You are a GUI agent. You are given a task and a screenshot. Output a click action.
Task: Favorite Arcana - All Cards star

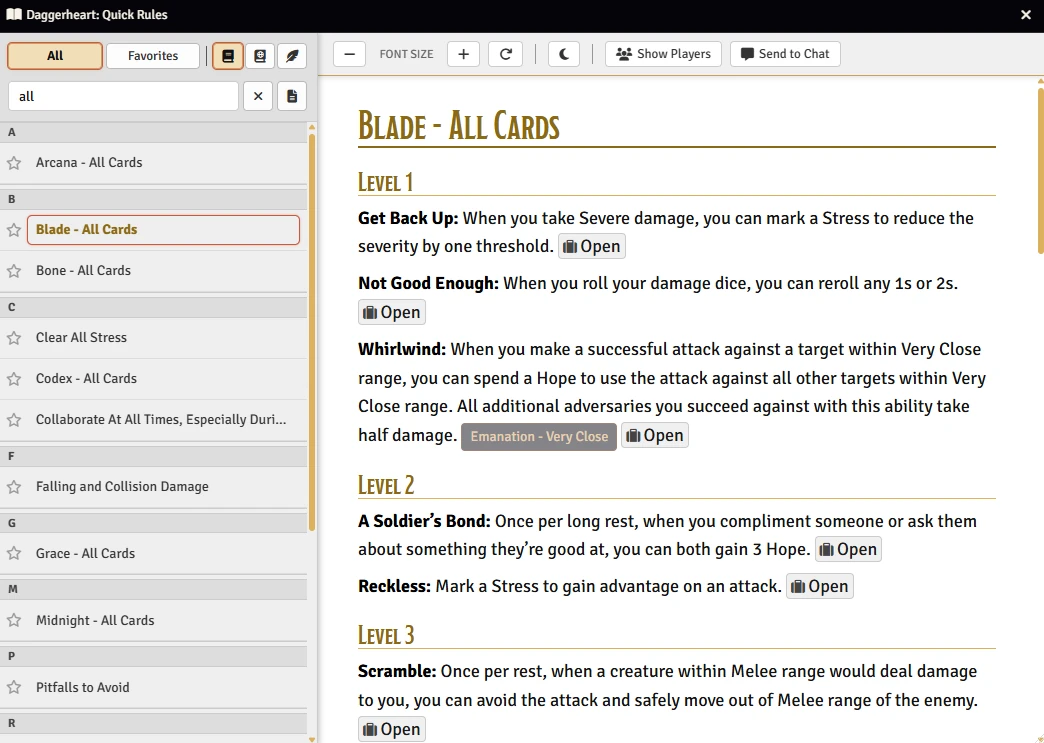pos(14,162)
